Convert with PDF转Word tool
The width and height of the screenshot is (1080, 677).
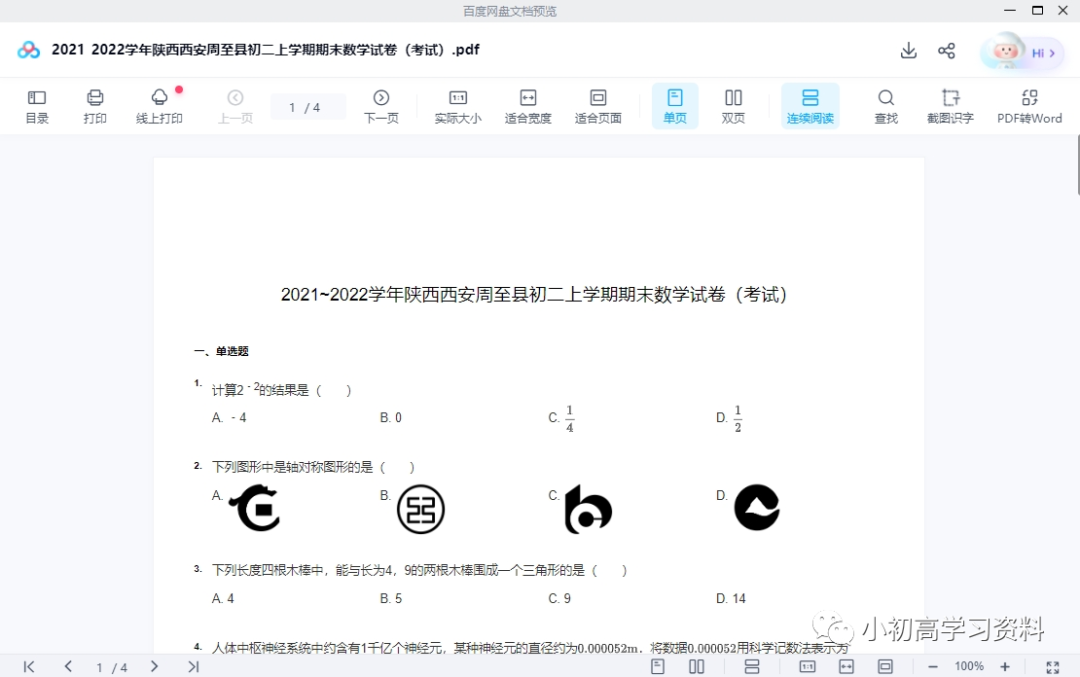(x=1030, y=107)
